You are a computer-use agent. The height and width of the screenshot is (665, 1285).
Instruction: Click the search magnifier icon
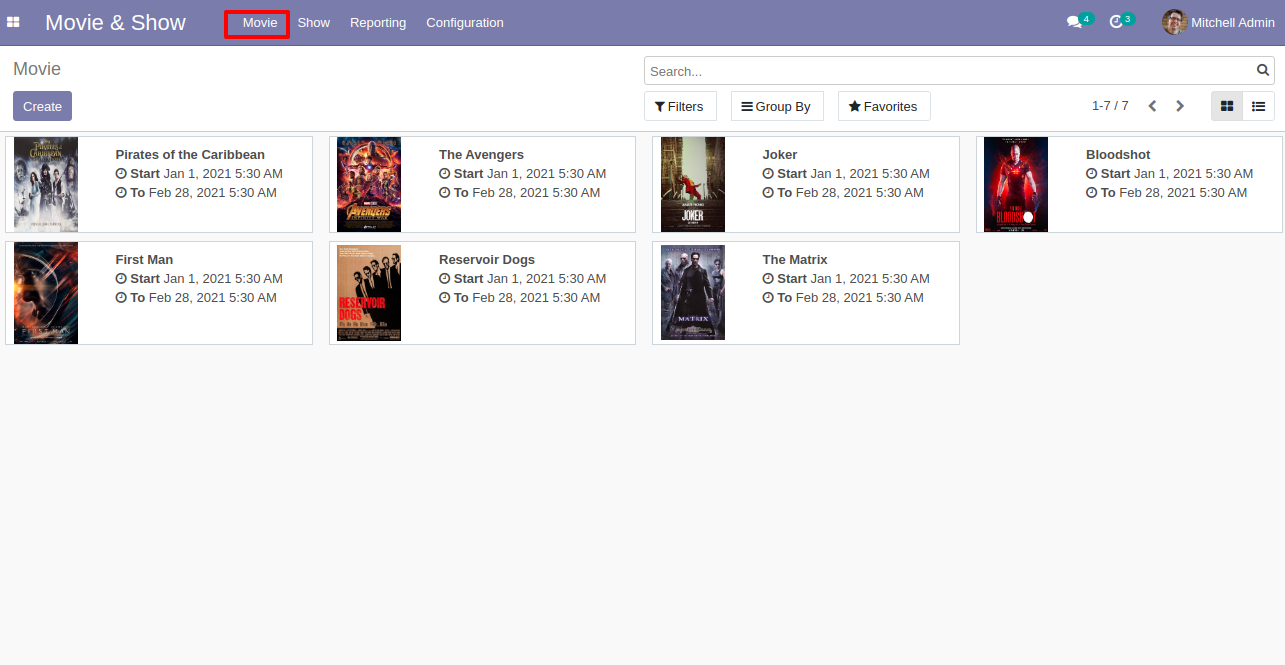(x=1263, y=71)
